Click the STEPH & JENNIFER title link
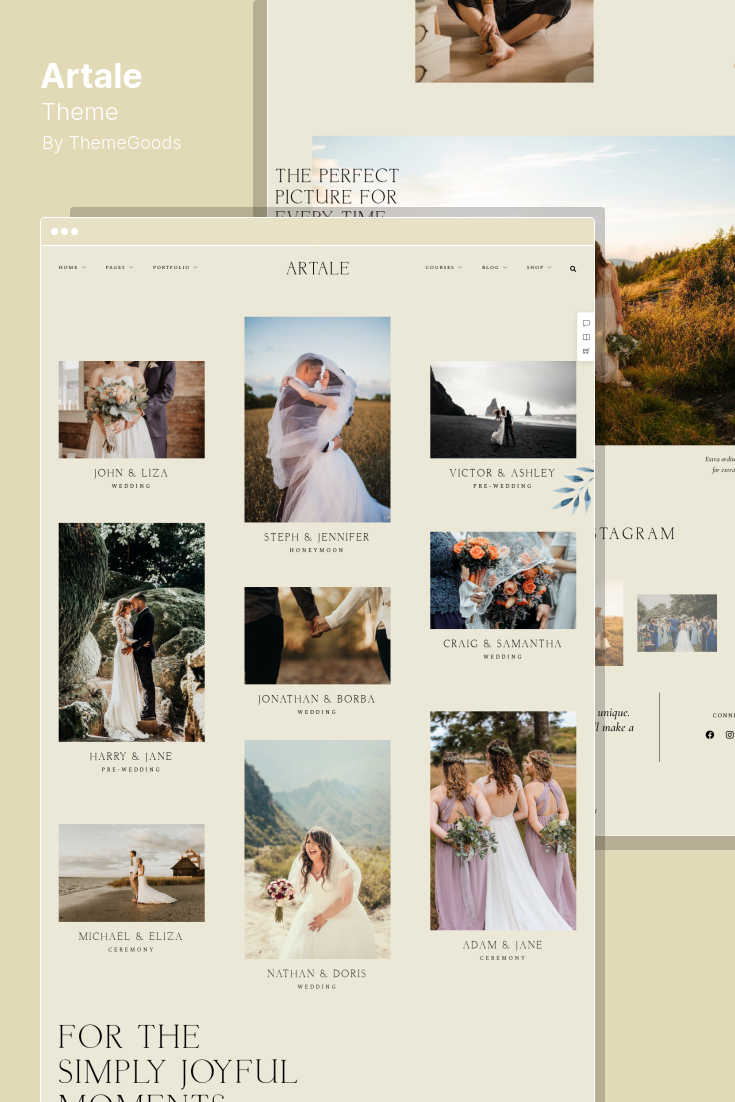This screenshot has width=735, height=1102. pyautogui.click(x=317, y=537)
